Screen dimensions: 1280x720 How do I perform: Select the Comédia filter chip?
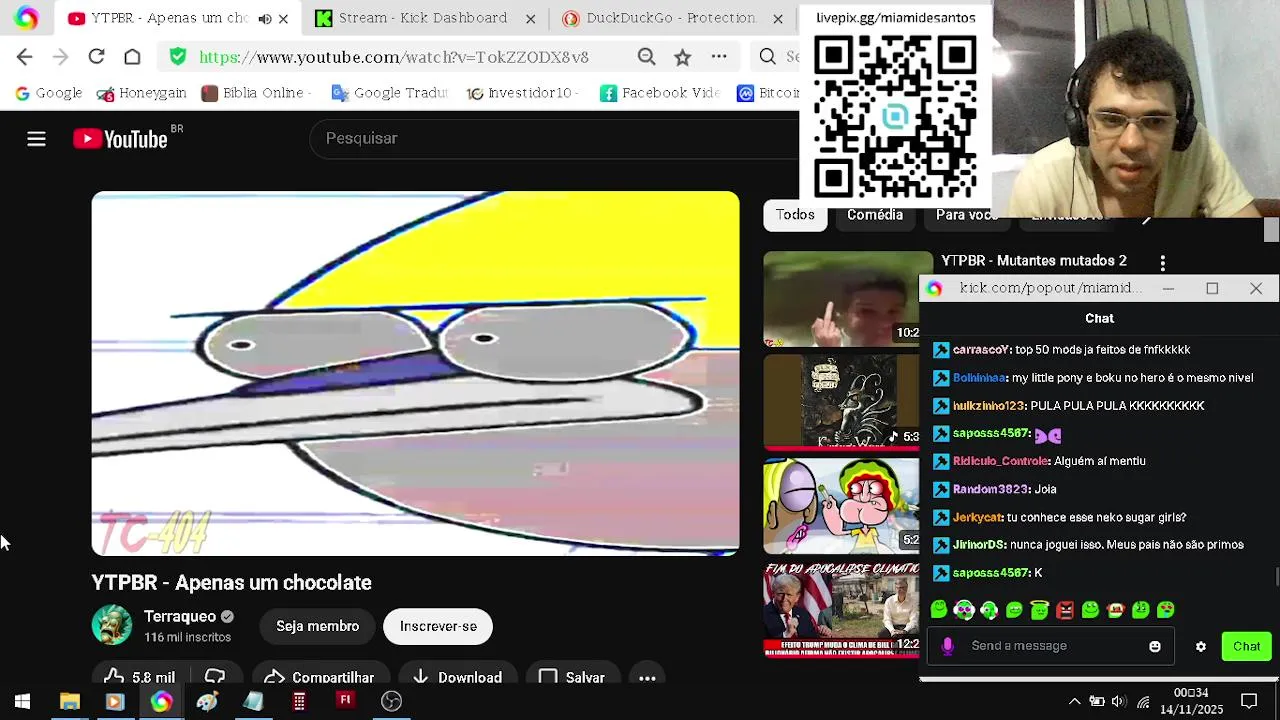pyautogui.click(x=875, y=215)
